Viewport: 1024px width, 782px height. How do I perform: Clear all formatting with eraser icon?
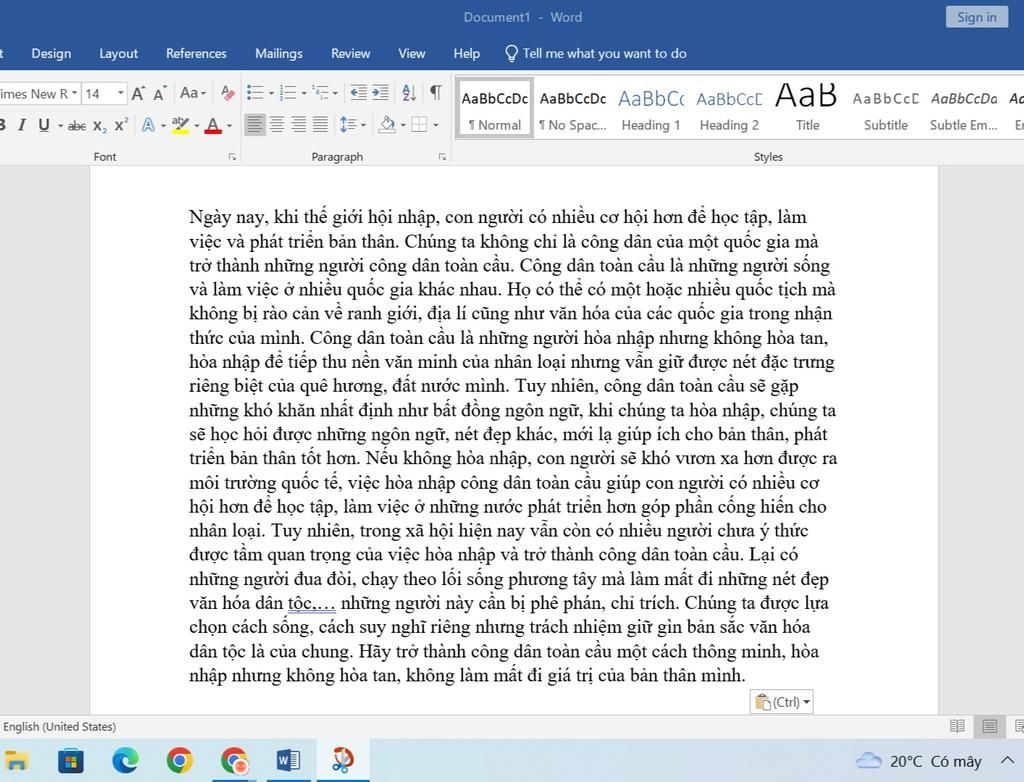[227, 93]
